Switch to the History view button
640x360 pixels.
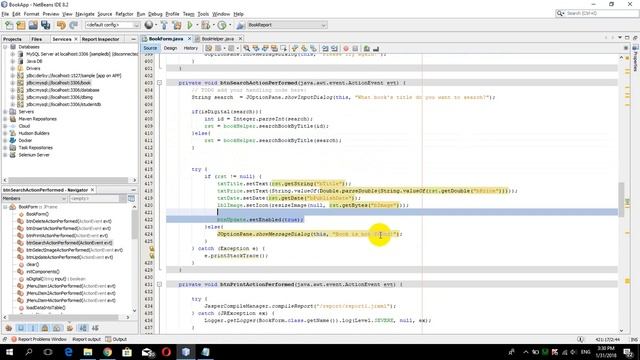coord(191,48)
